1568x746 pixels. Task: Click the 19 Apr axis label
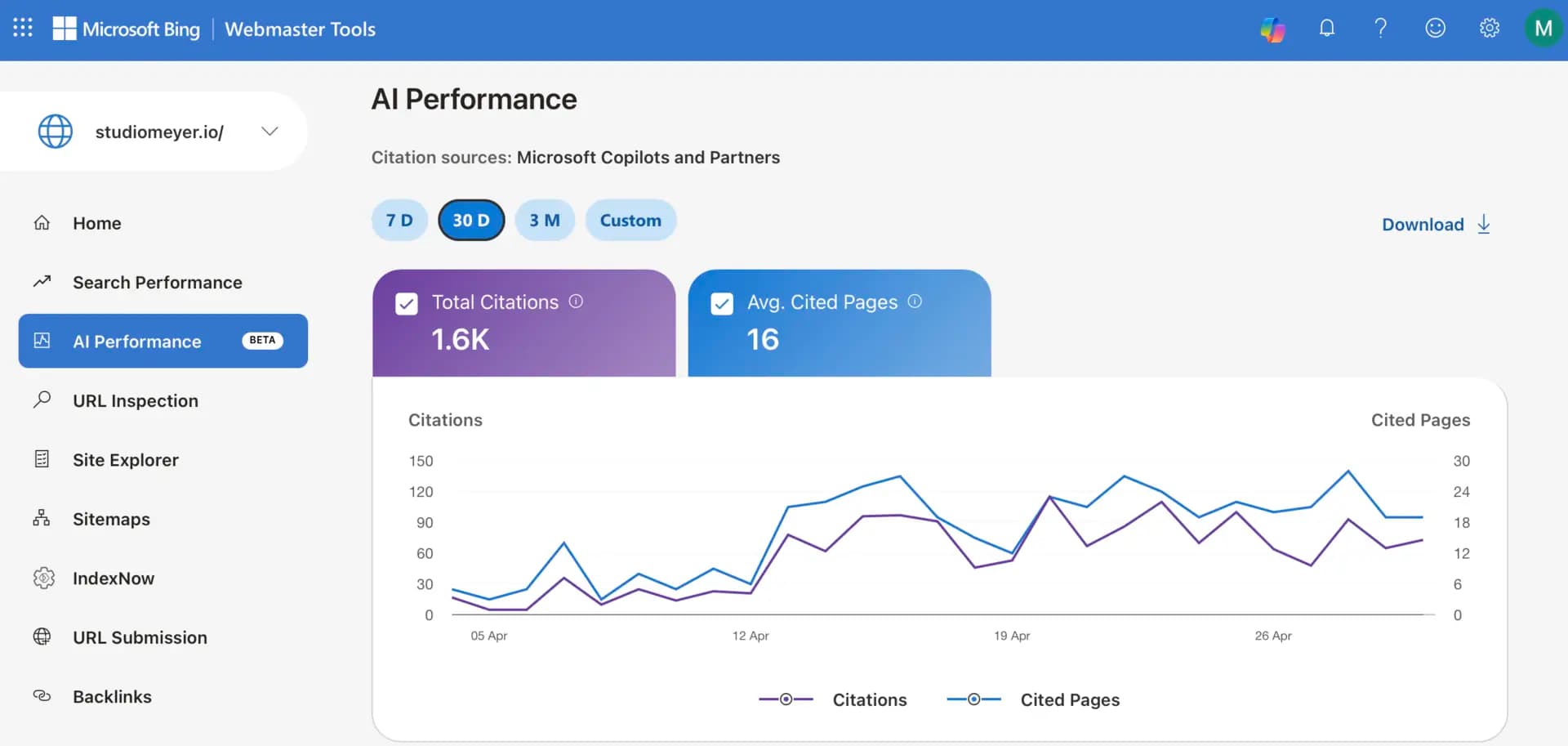point(1012,635)
